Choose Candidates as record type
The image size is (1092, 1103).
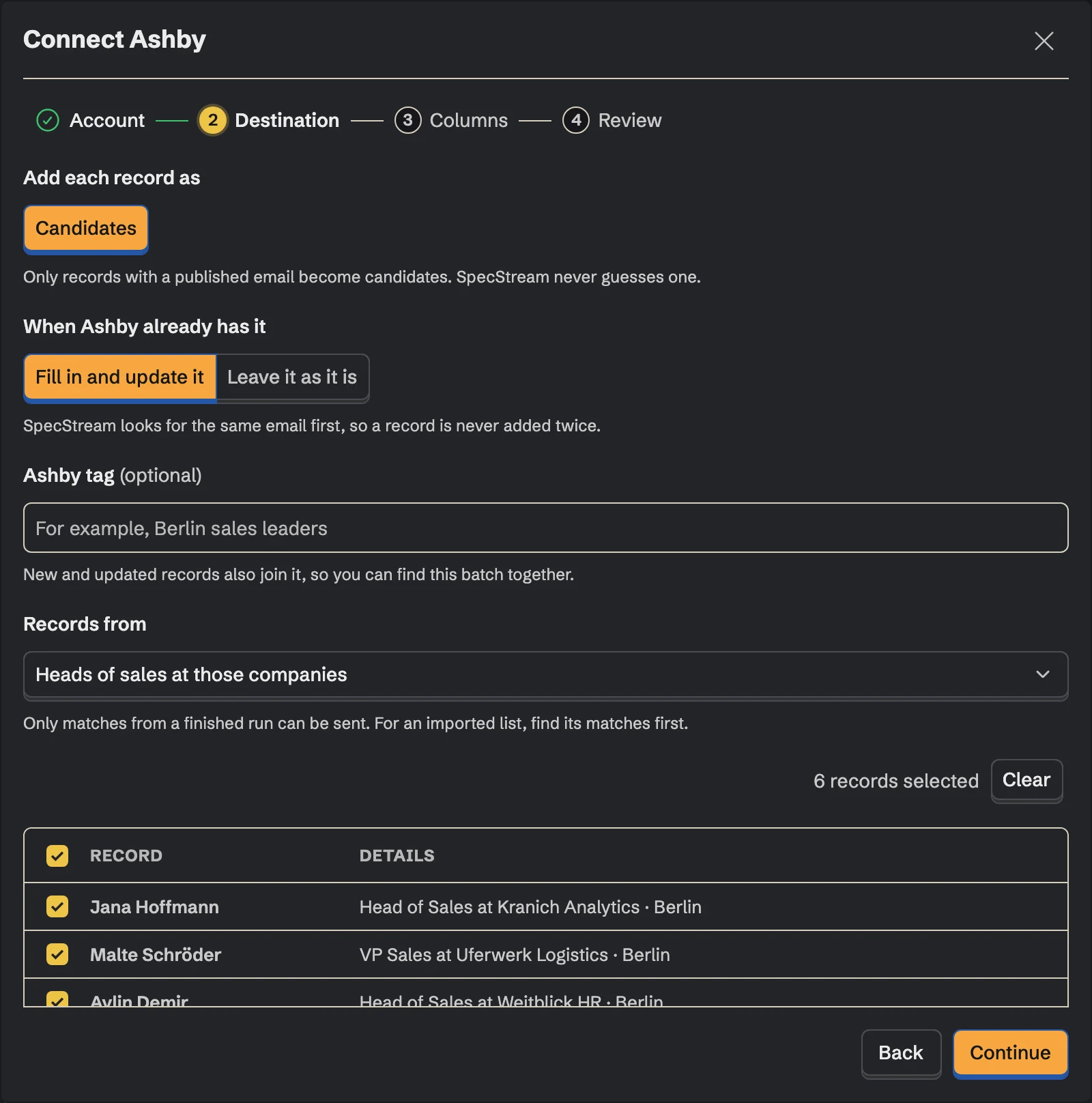click(x=86, y=228)
